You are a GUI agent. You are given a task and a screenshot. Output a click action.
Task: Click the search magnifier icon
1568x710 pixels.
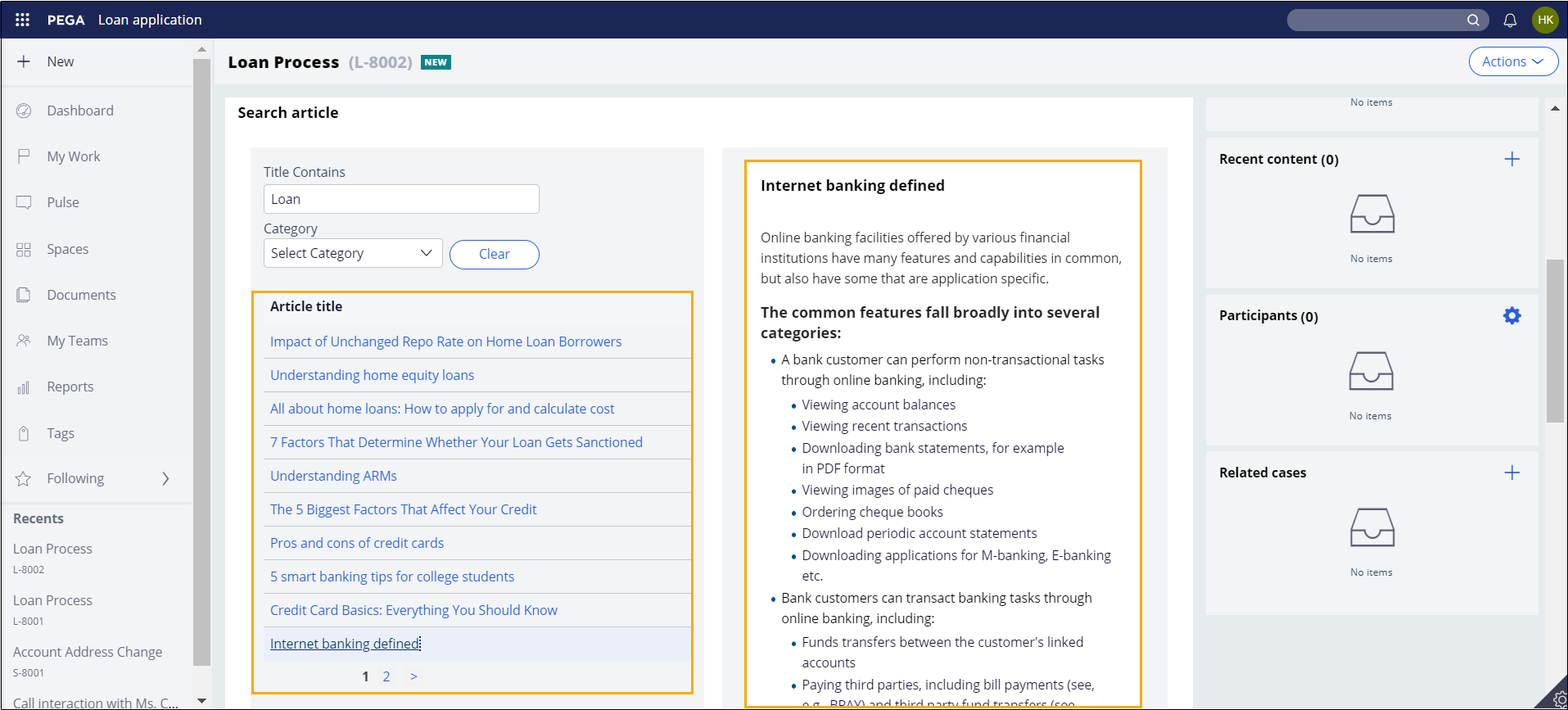pyautogui.click(x=1473, y=20)
